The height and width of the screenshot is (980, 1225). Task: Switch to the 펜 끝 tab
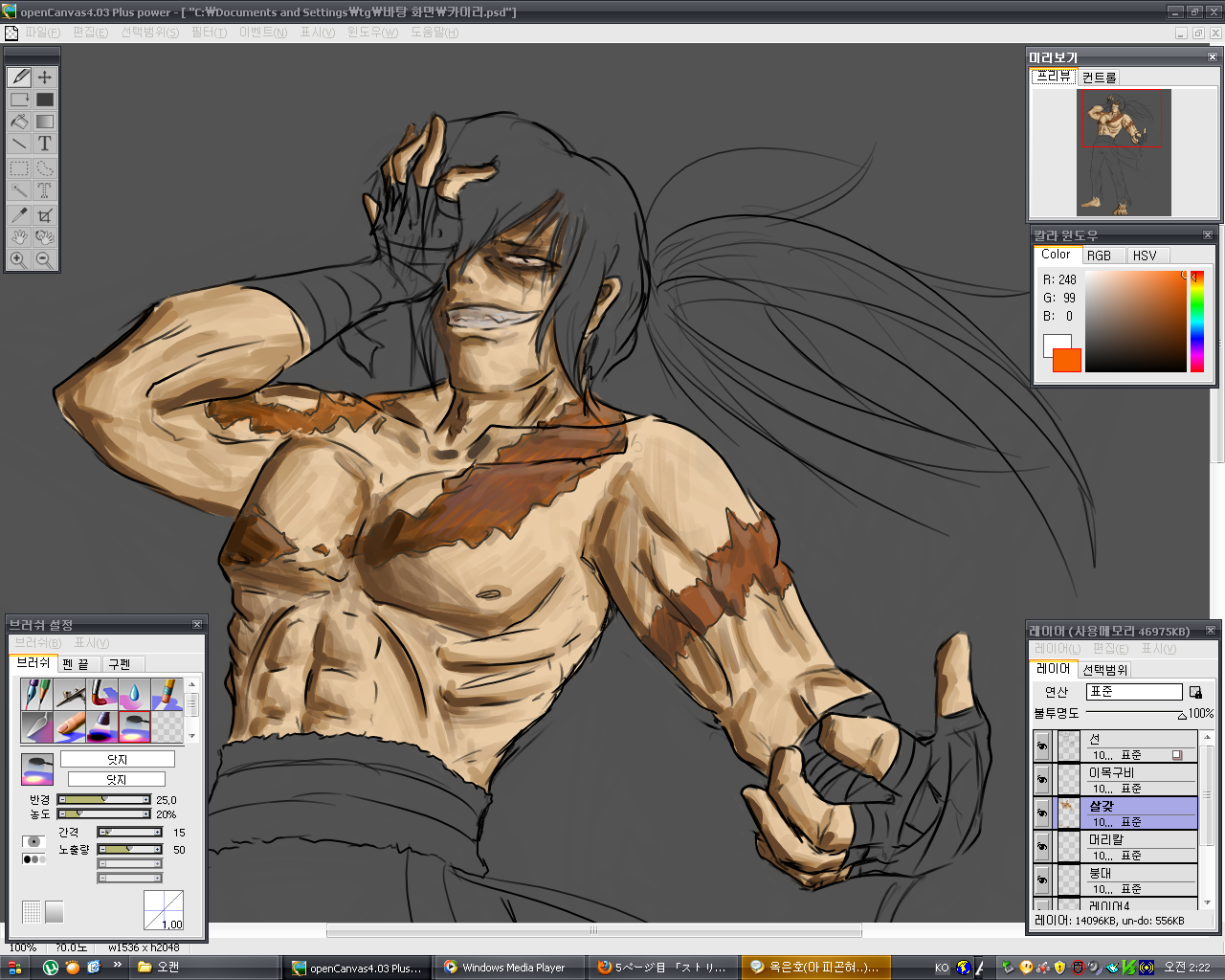click(x=77, y=663)
